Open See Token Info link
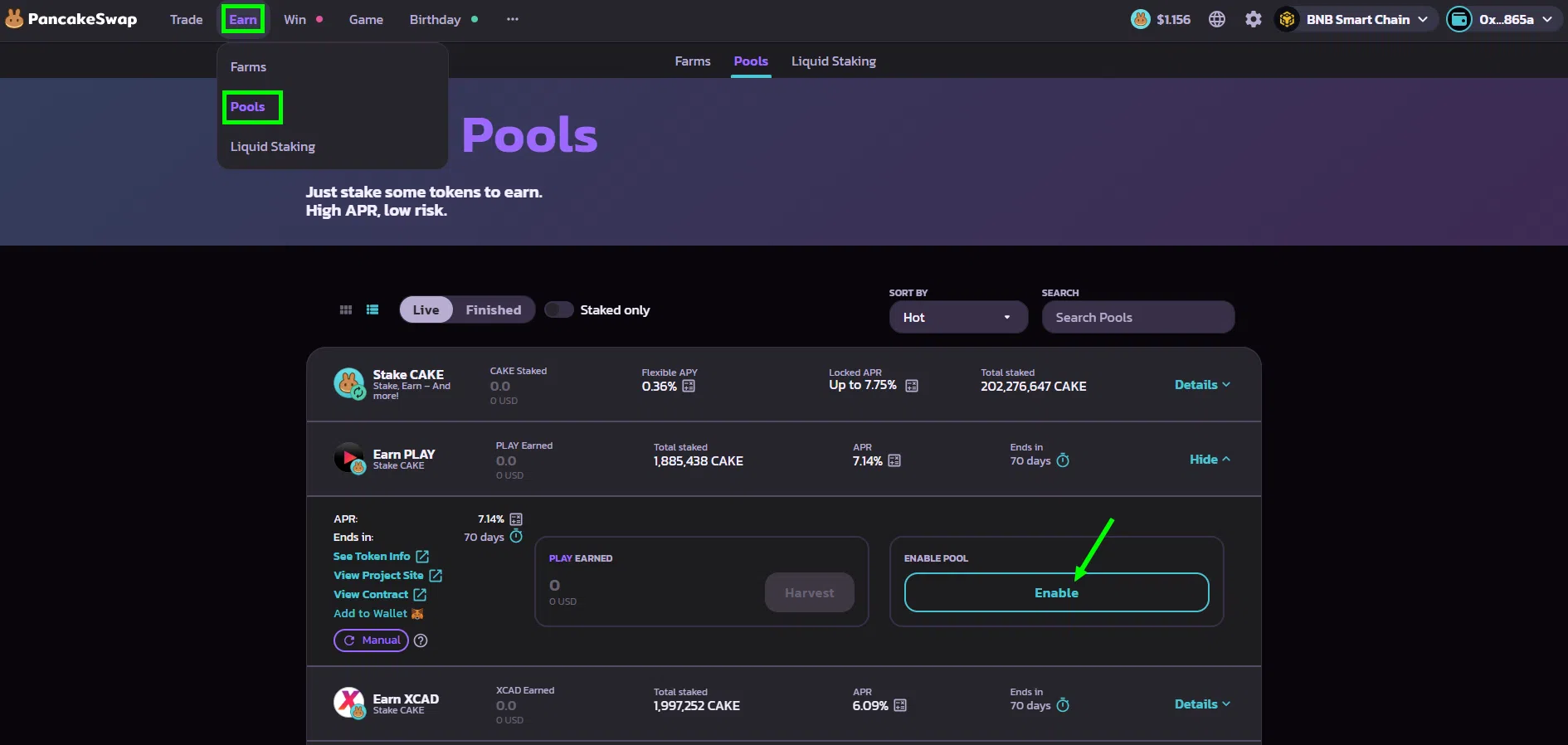1568x745 pixels. [x=372, y=557]
